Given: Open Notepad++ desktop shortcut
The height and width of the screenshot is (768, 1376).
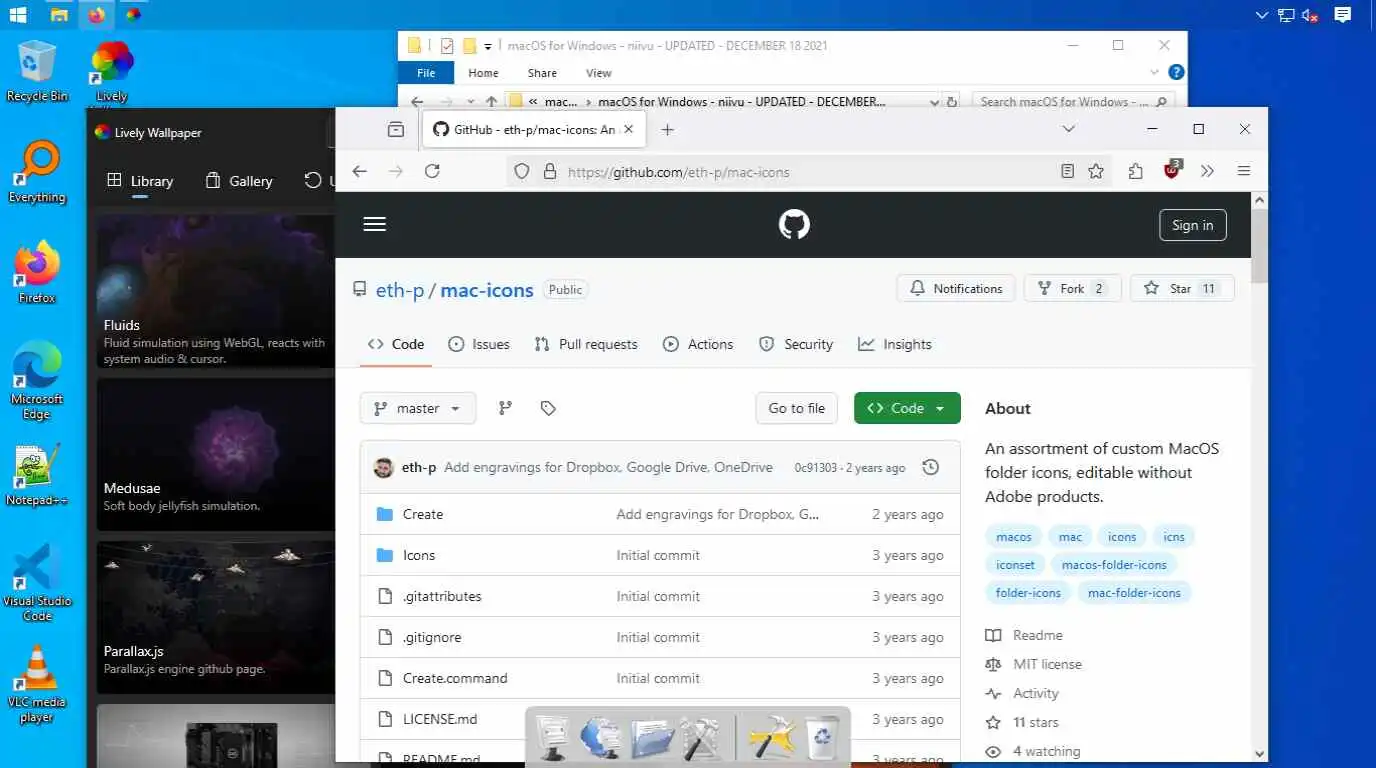Looking at the screenshot, I should coord(36,475).
